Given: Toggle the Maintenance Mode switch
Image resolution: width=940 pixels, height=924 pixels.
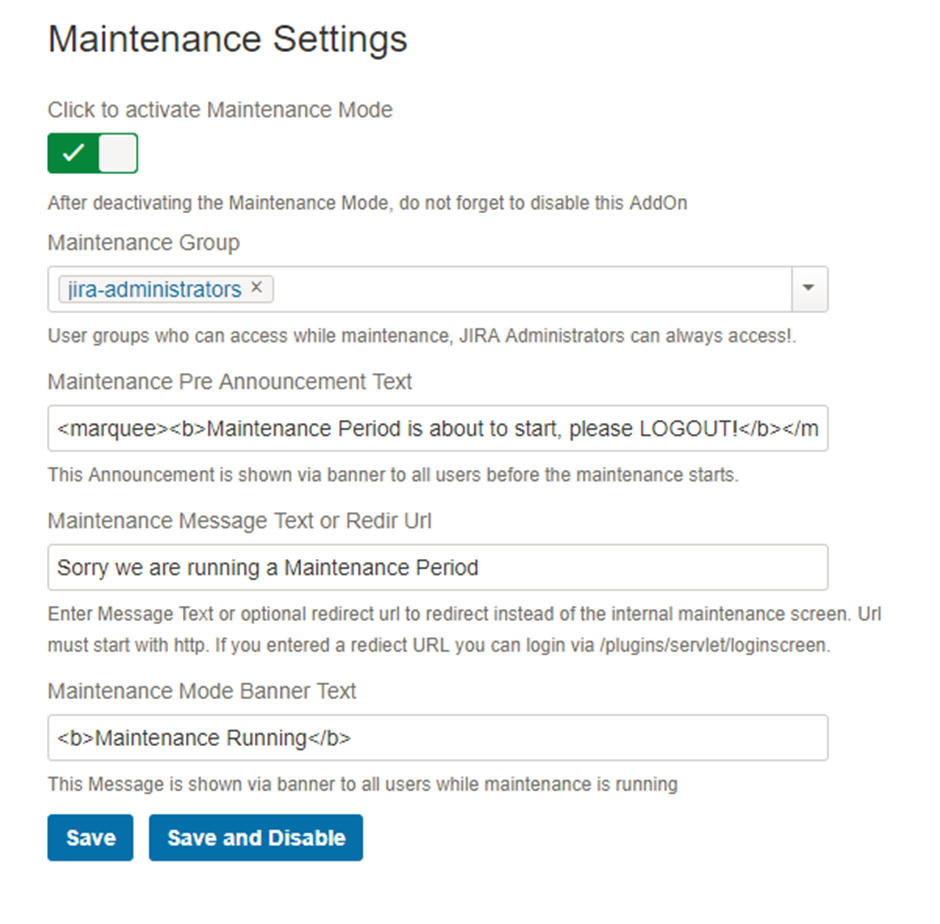Looking at the screenshot, I should tap(92, 153).
